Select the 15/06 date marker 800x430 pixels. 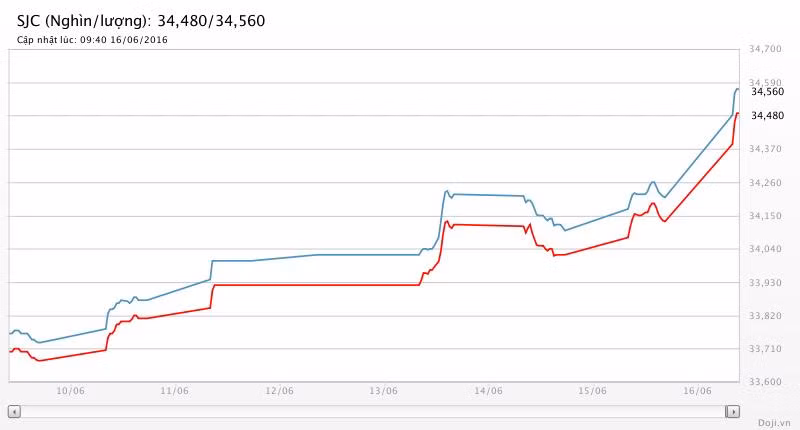[592, 391]
